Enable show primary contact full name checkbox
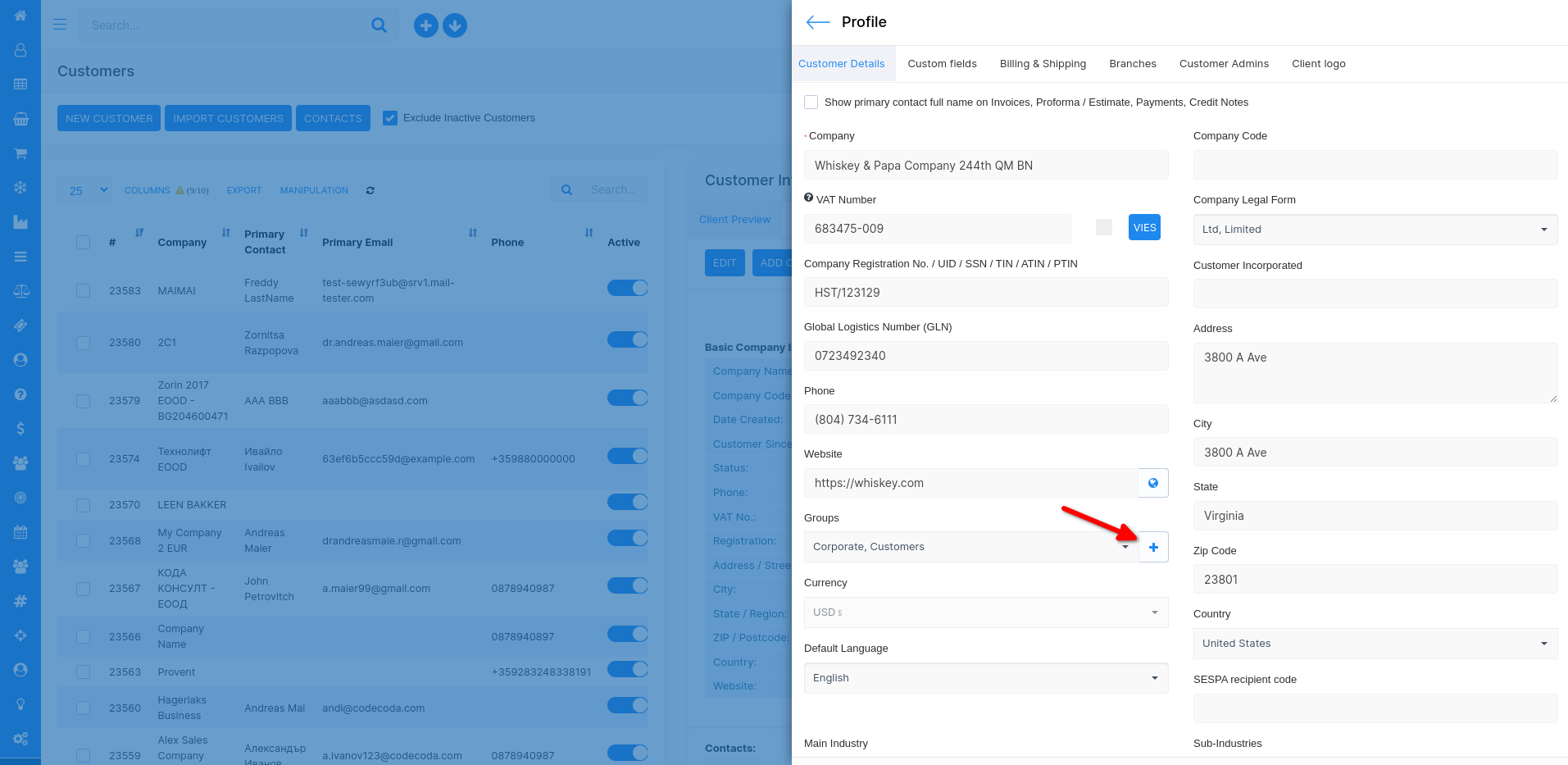Viewport: 1568px width, 765px height. [811, 102]
